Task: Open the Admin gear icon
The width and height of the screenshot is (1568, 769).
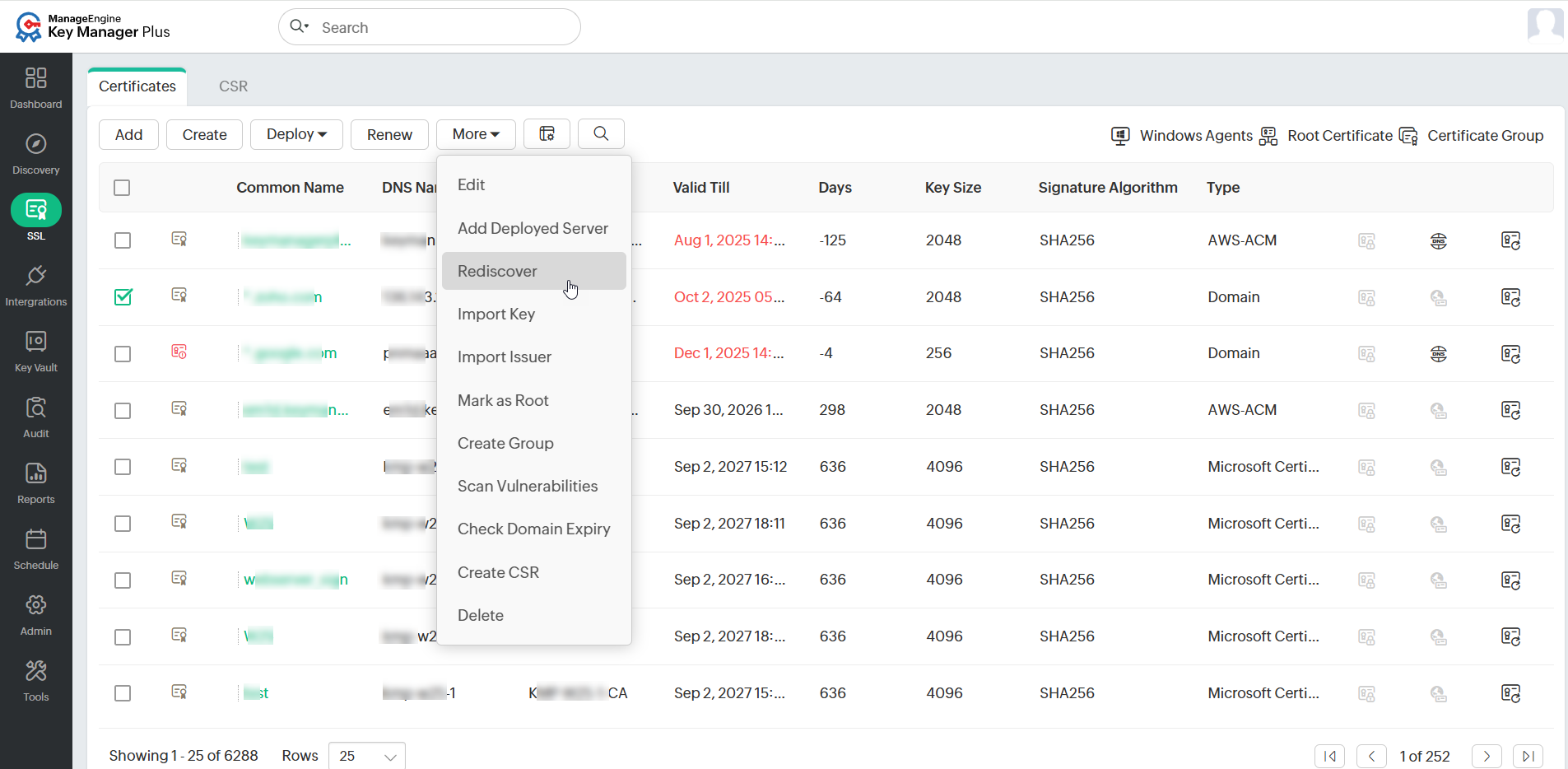Action: [35, 605]
